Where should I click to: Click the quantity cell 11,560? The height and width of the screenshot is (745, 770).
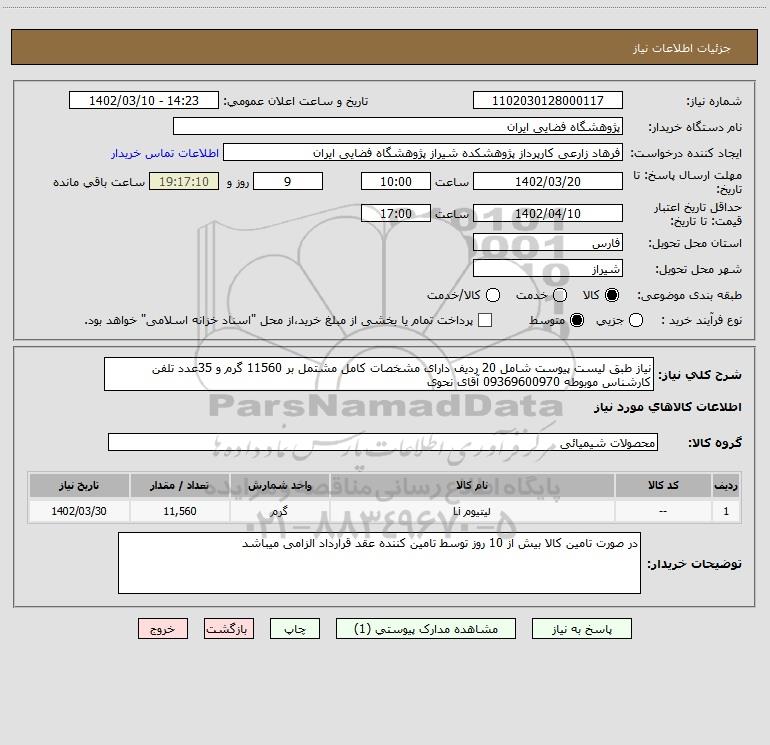pos(180,511)
